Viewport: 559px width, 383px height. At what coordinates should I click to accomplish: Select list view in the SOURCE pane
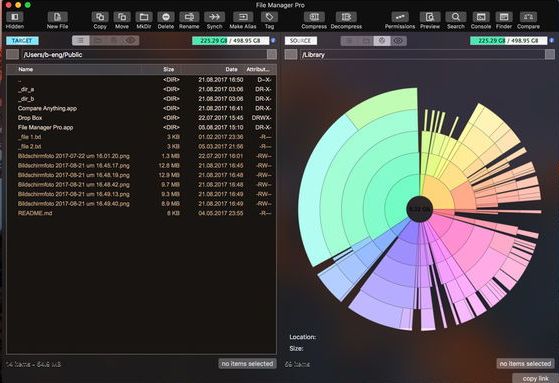(x=349, y=41)
